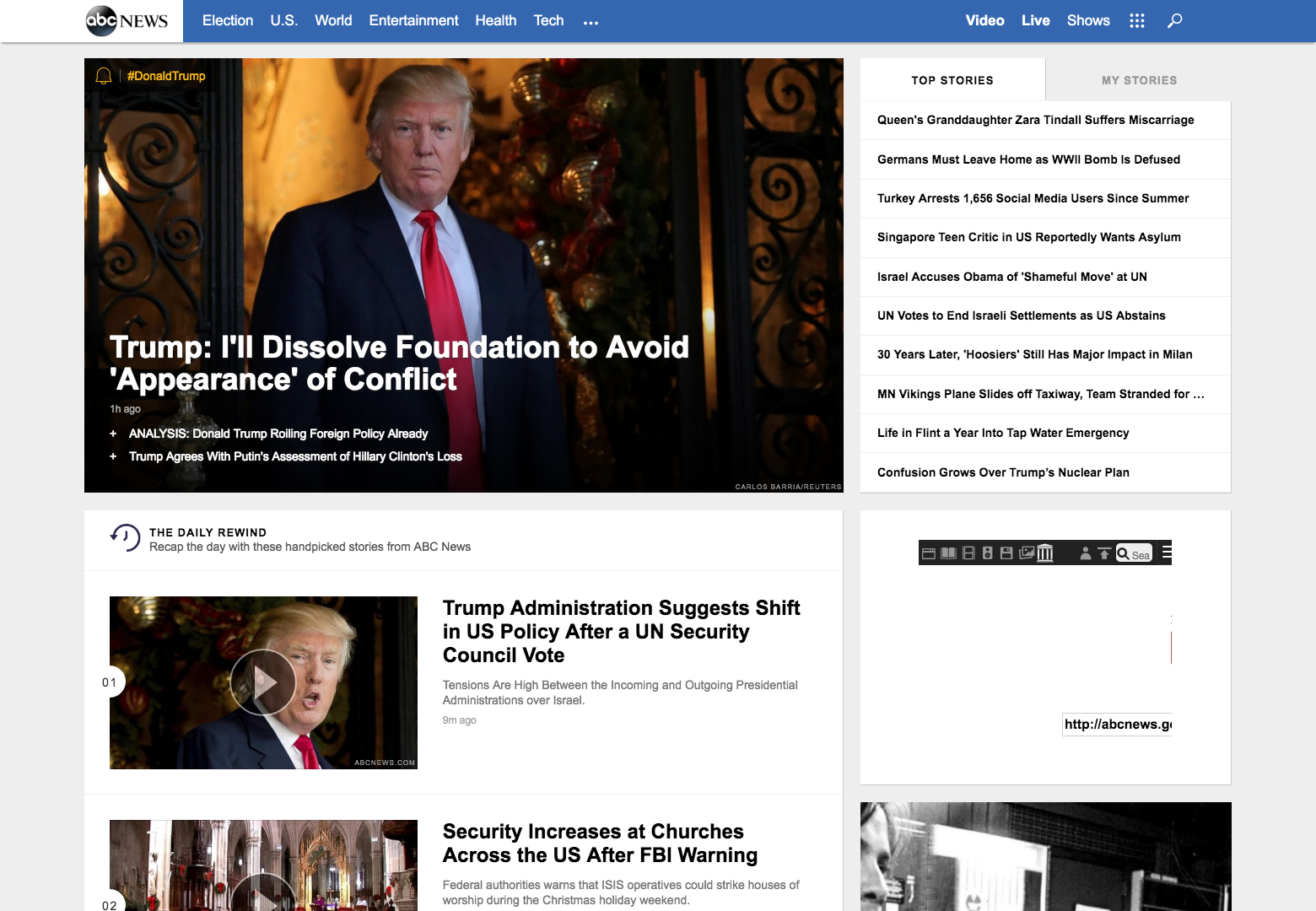Open UN Votes to End Israeli Settlements story
1316x911 pixels.
(1022, 315)
